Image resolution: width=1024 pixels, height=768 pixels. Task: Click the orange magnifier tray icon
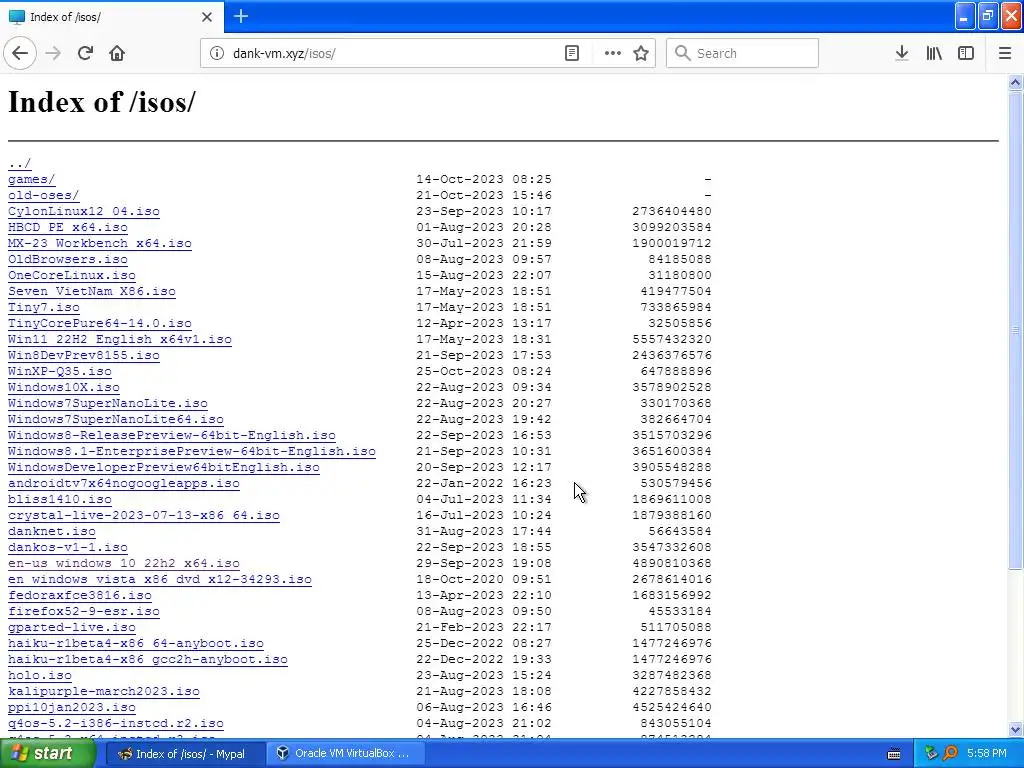pyautogui.click(x=951, y=754)
